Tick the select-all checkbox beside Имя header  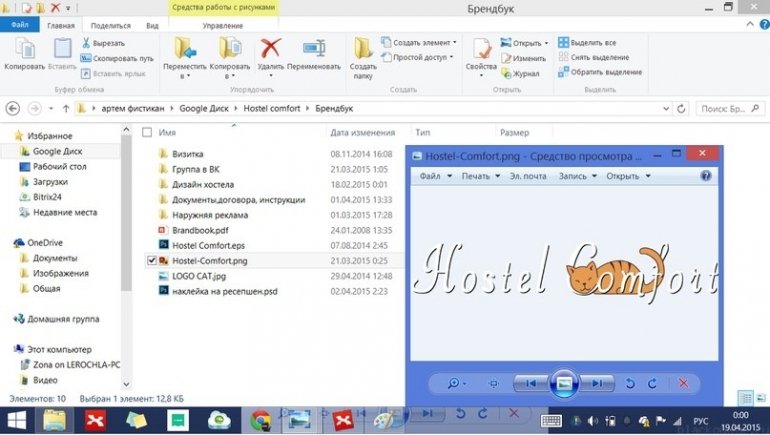[148, 132]
